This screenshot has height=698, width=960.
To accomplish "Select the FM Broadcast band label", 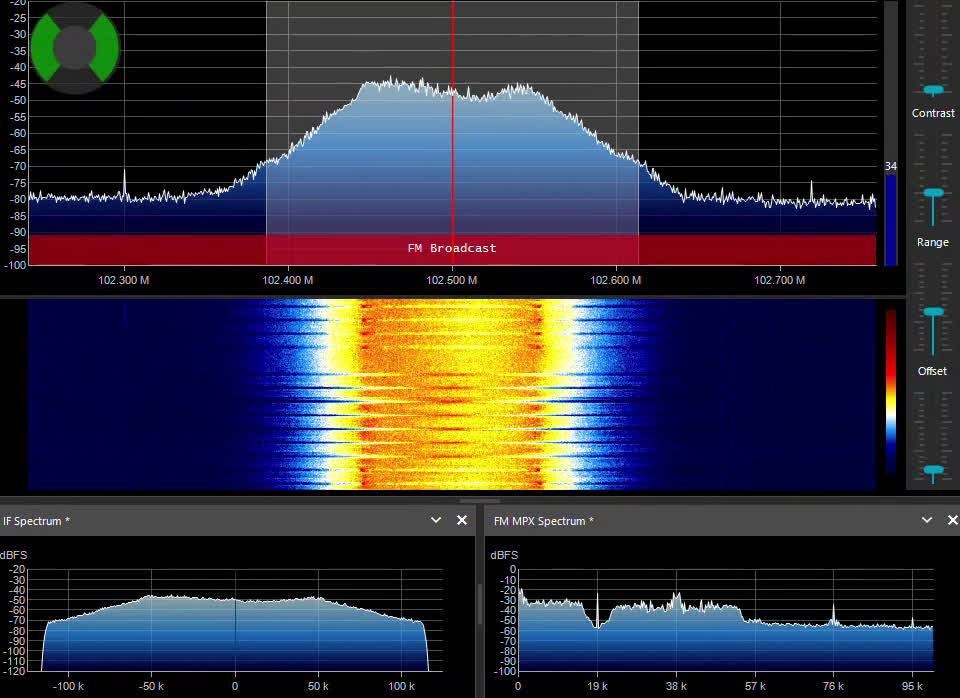I will pos(452,248).
